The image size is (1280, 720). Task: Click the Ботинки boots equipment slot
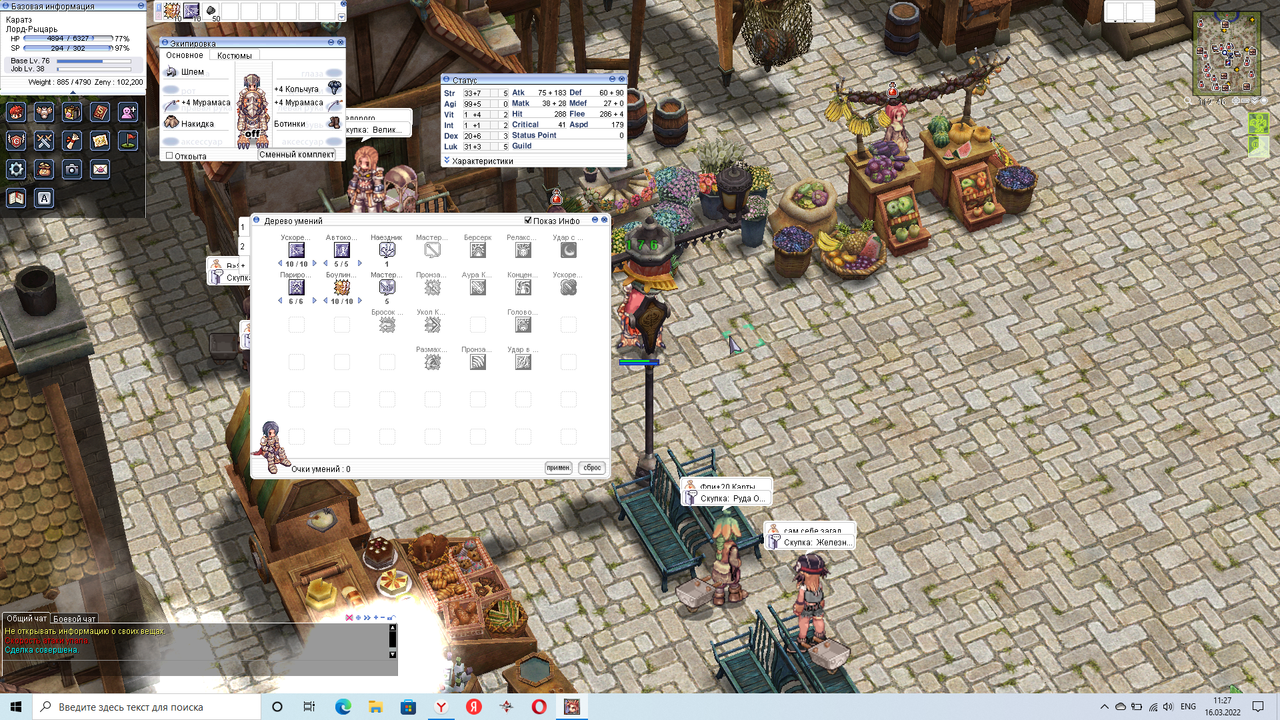point(336,123)
